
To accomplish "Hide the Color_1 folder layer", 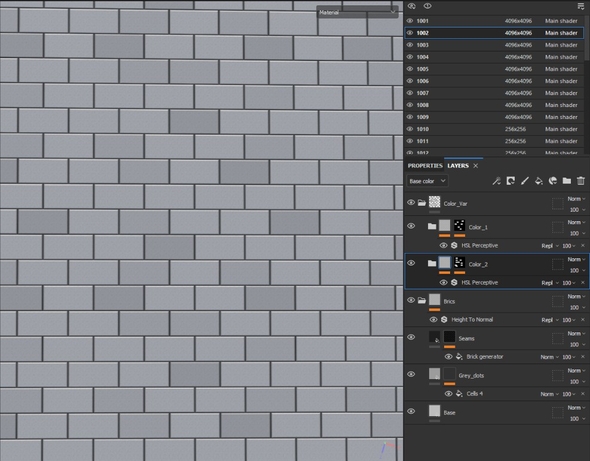I will pyautogui.click(x=411, y=226).
